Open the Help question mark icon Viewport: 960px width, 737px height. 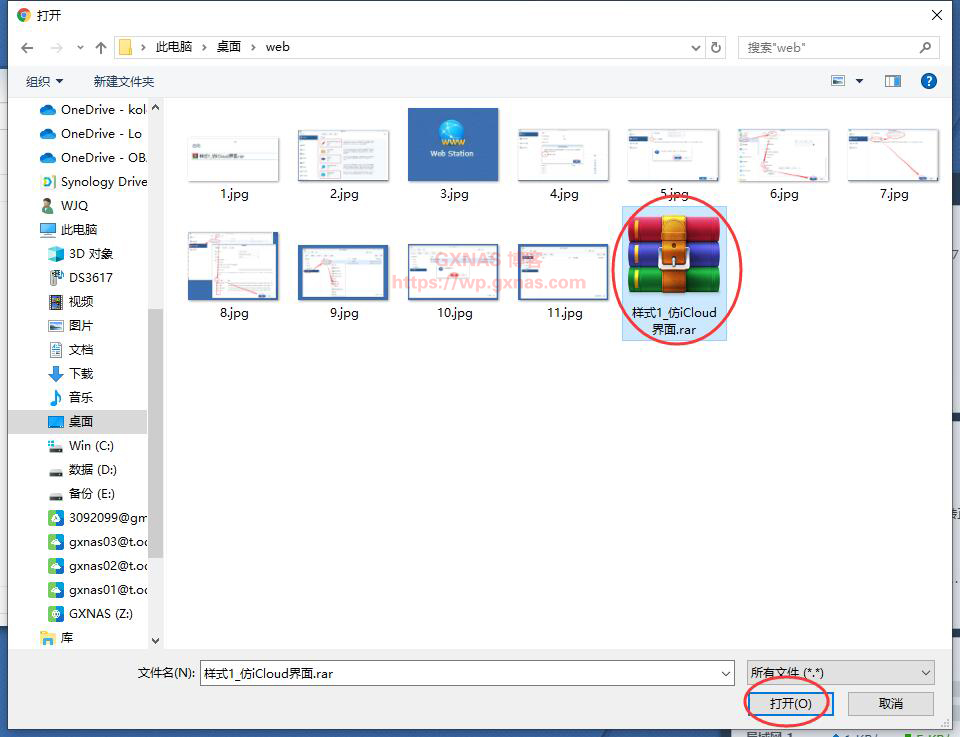pos(928,81)
